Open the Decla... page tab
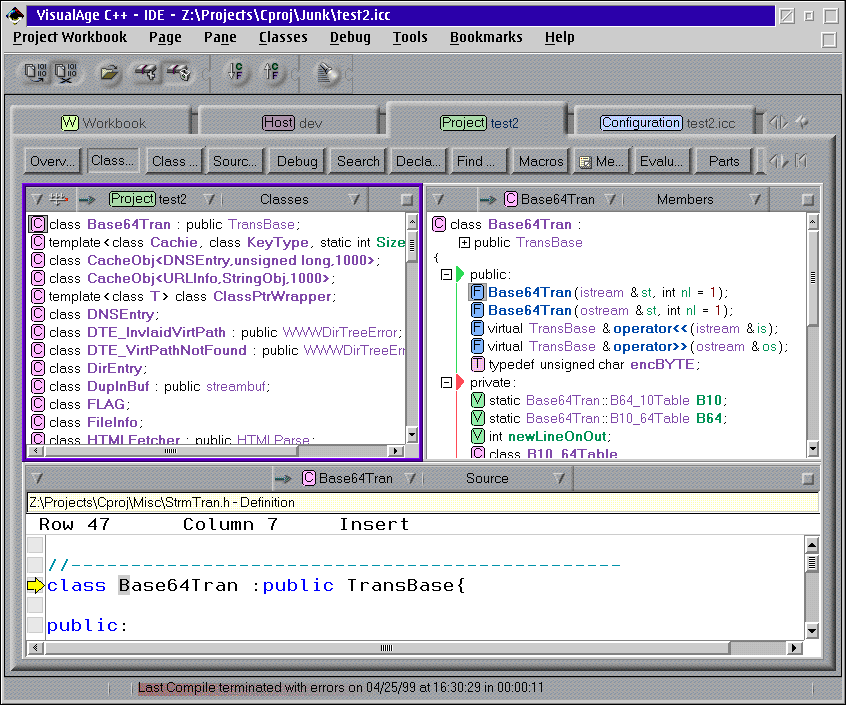 pos(418,161)
